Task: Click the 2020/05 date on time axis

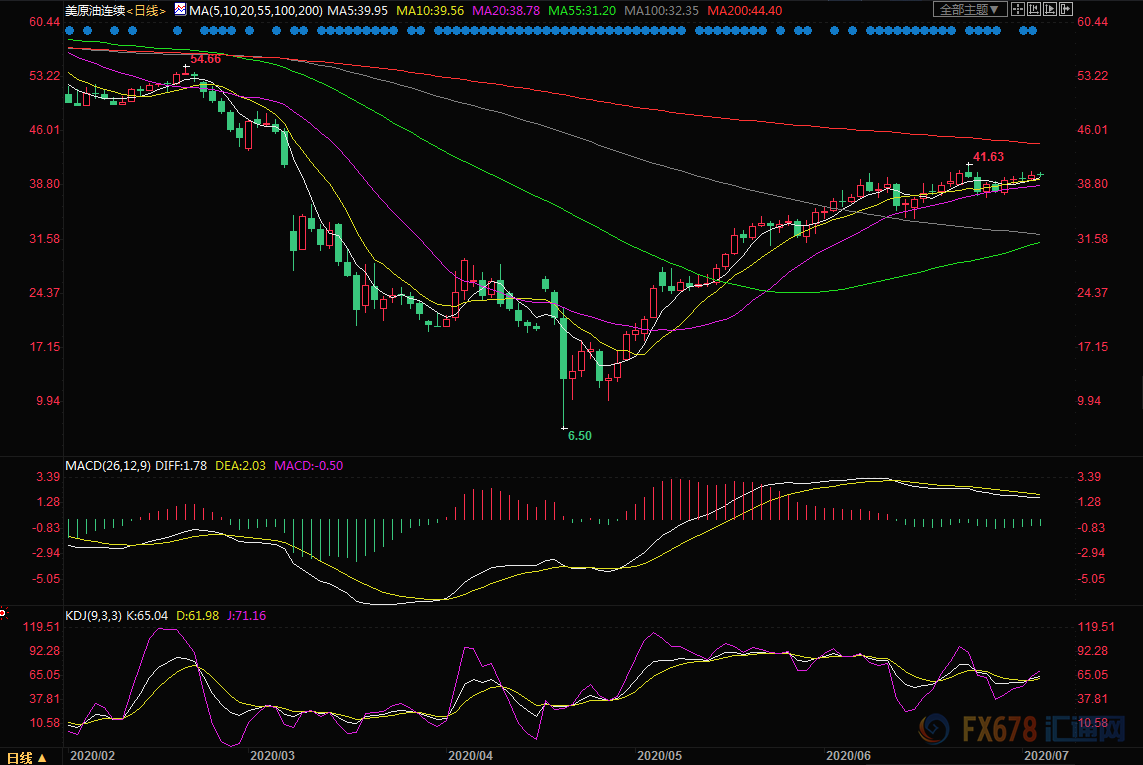Action: coord(659,757)
